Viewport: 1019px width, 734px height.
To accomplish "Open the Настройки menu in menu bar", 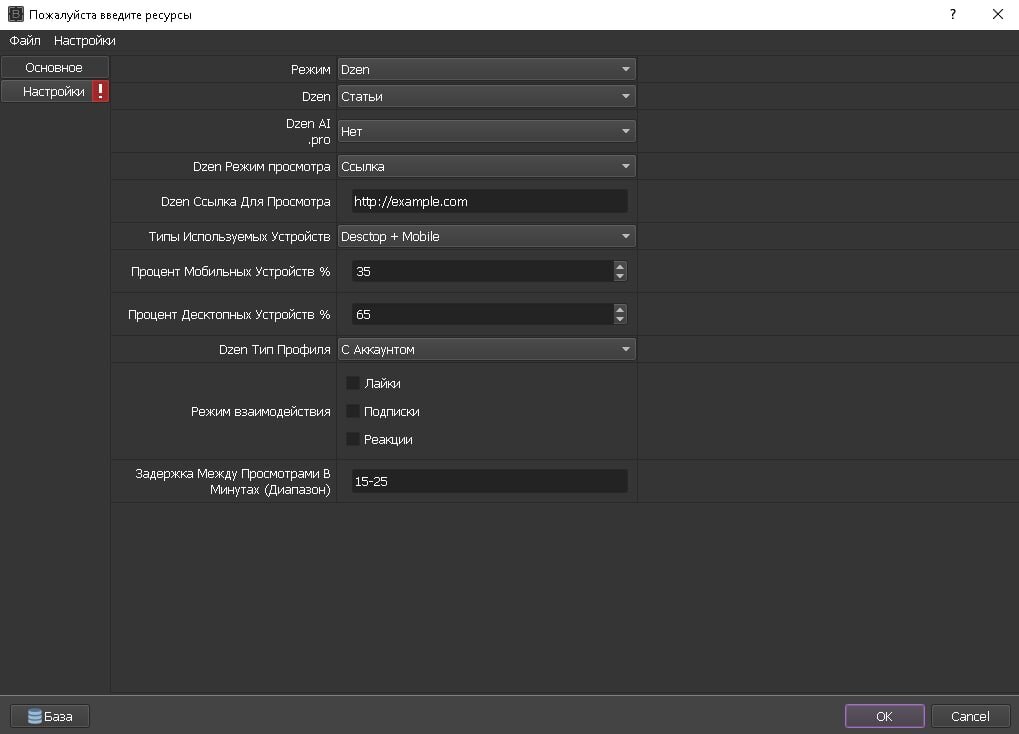I will (84, 40).
